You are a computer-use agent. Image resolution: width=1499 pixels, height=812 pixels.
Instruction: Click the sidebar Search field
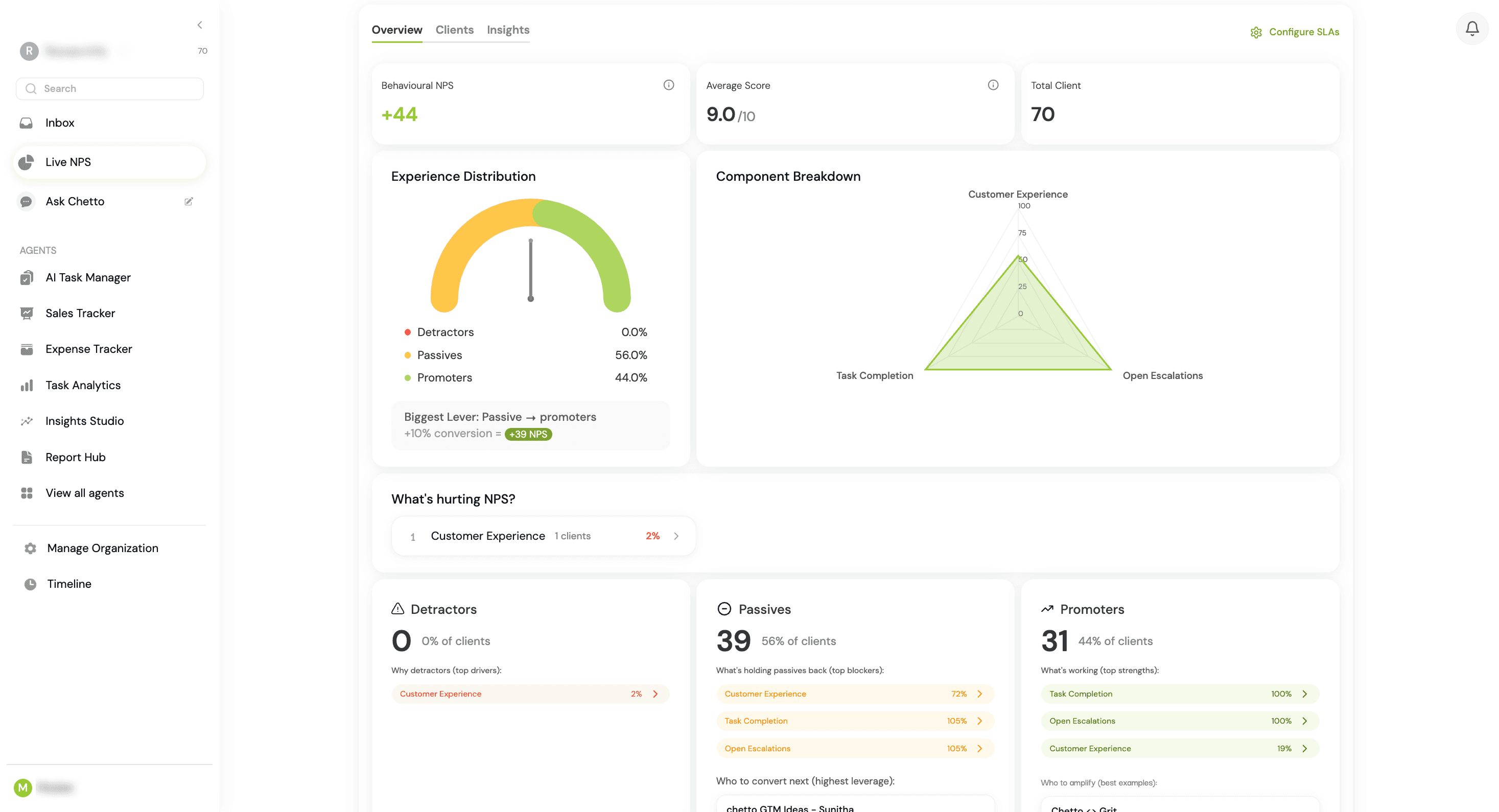tap(110, 88)
